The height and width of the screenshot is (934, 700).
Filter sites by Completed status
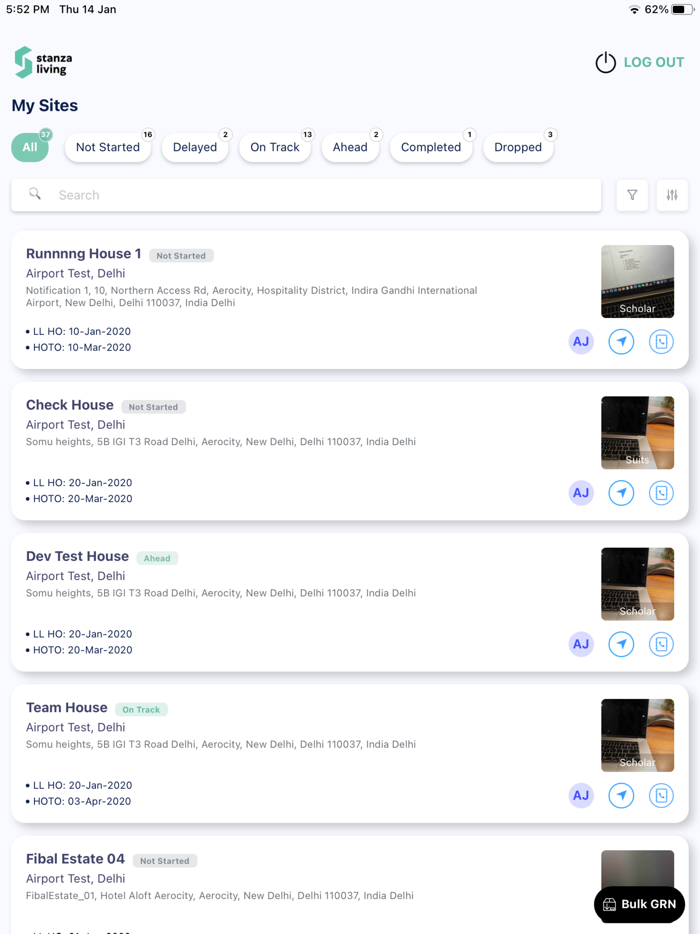coord(431,147)
